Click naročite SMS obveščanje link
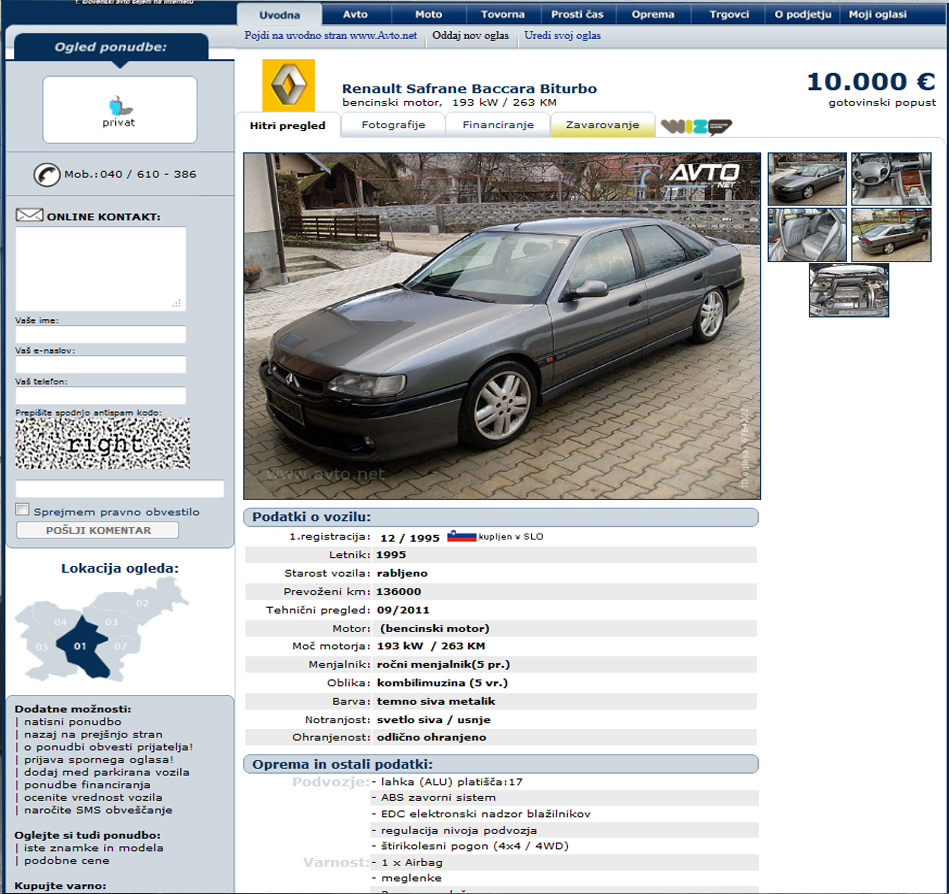 click(98, 810)
